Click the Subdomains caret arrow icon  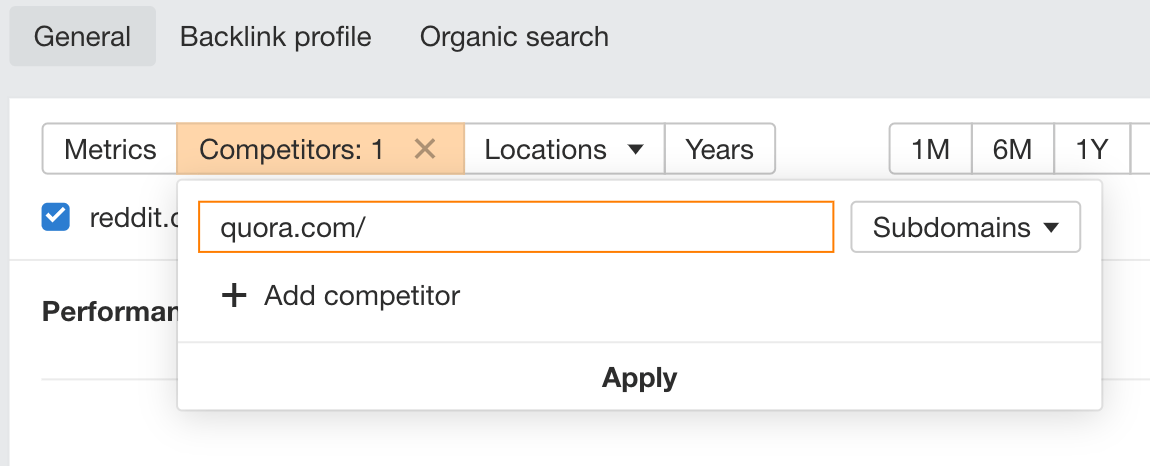tap(1051, 228)
